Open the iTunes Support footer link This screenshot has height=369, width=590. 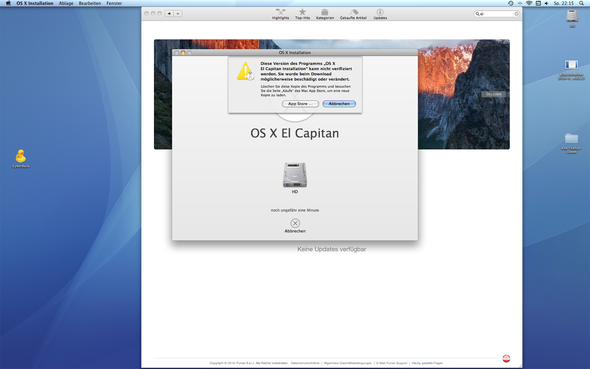[x=392, y=363]
